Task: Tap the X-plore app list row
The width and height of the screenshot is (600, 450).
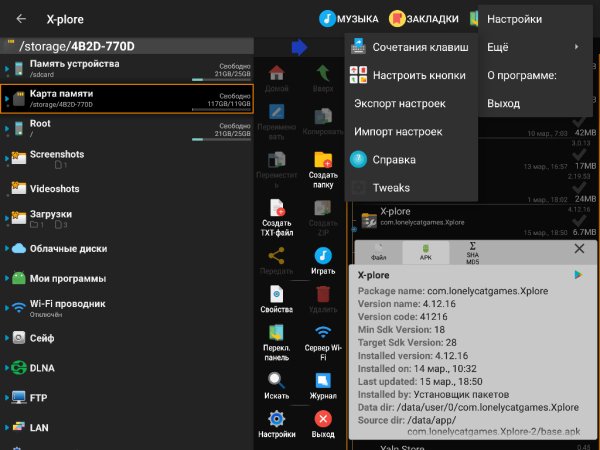Action: click(x=474, y=222)
